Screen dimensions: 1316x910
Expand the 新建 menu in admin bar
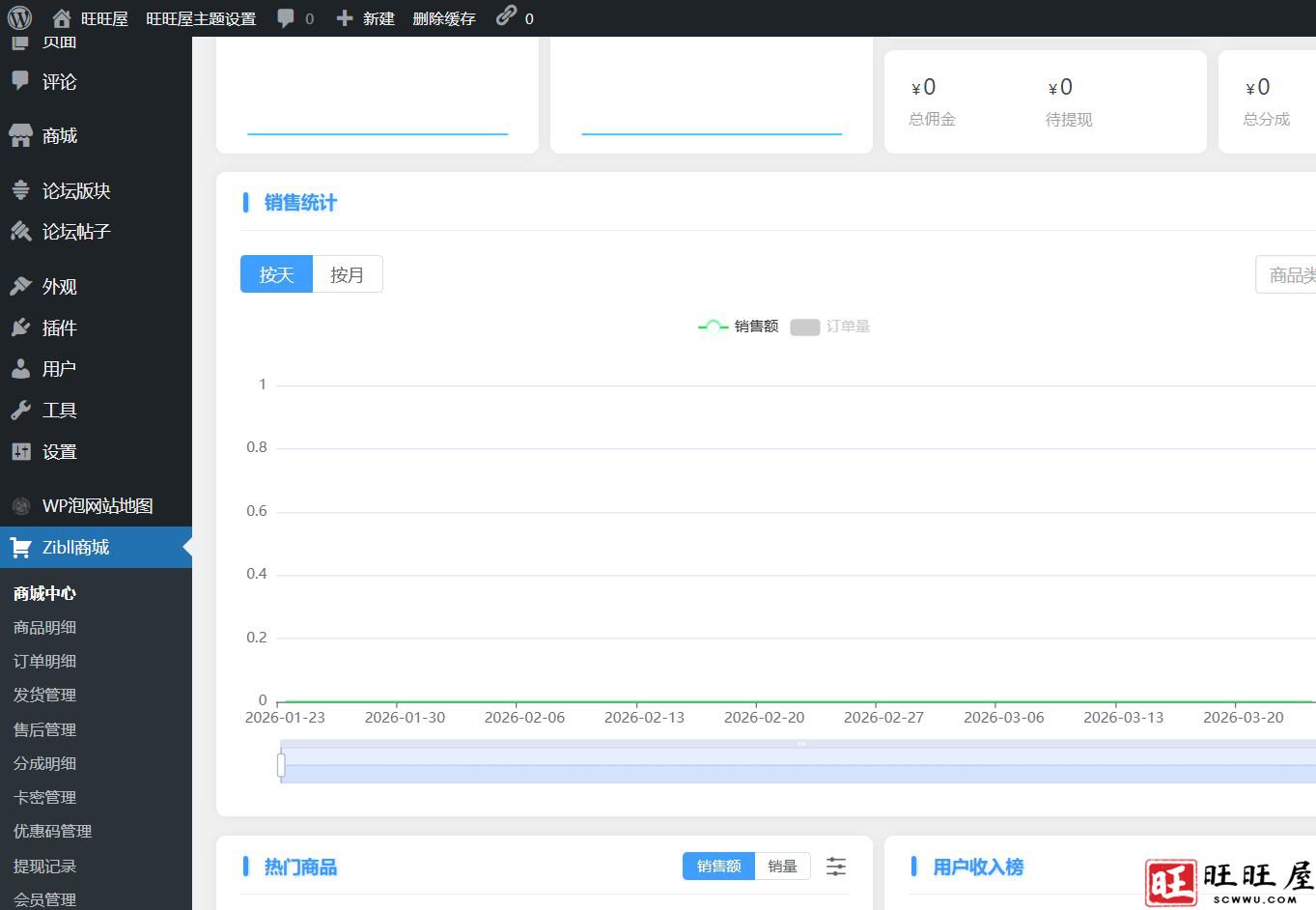[x=366, y=18]
